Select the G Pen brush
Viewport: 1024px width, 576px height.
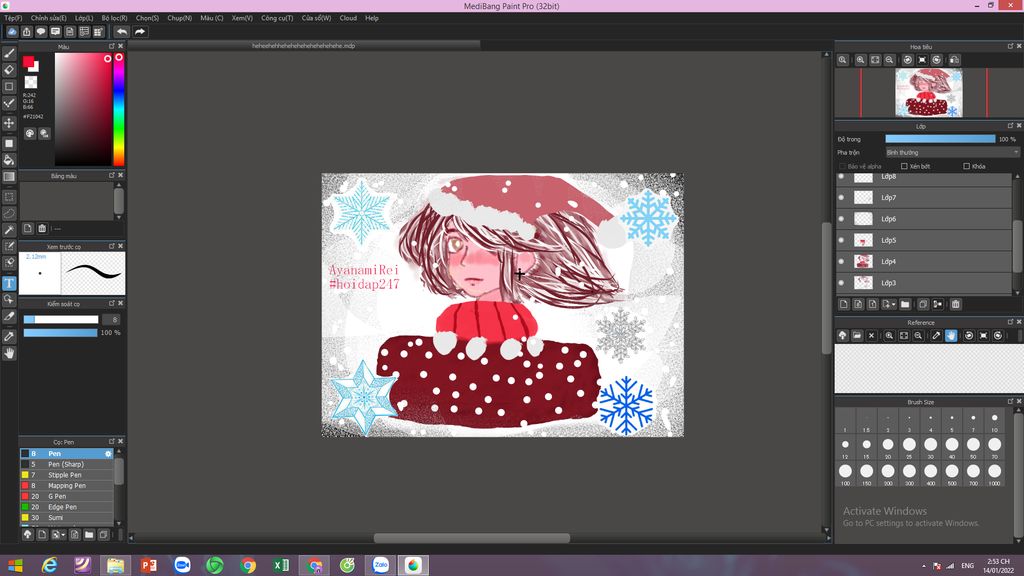tap(66, 496)
